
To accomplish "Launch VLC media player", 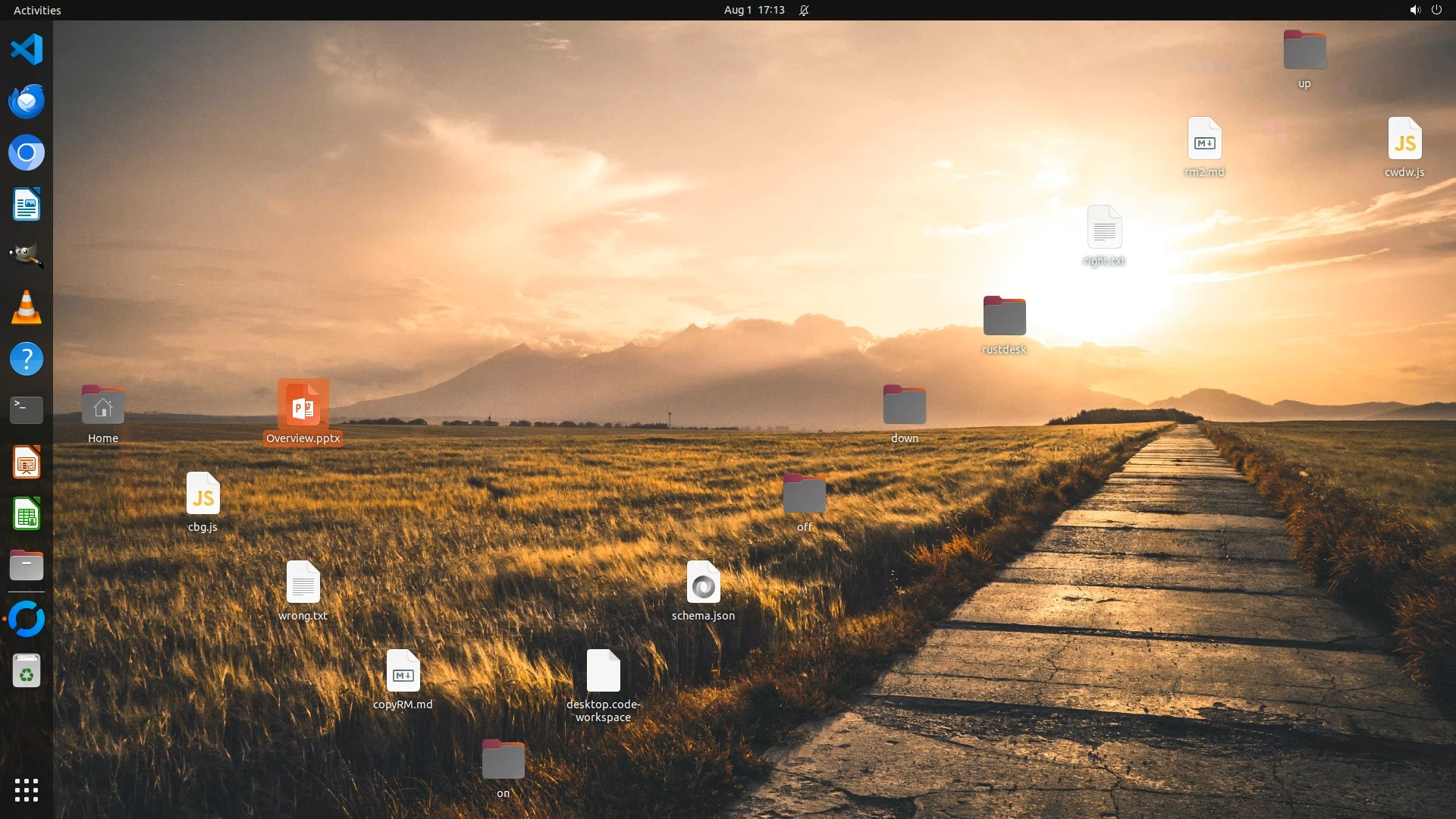I will [27, 308].
